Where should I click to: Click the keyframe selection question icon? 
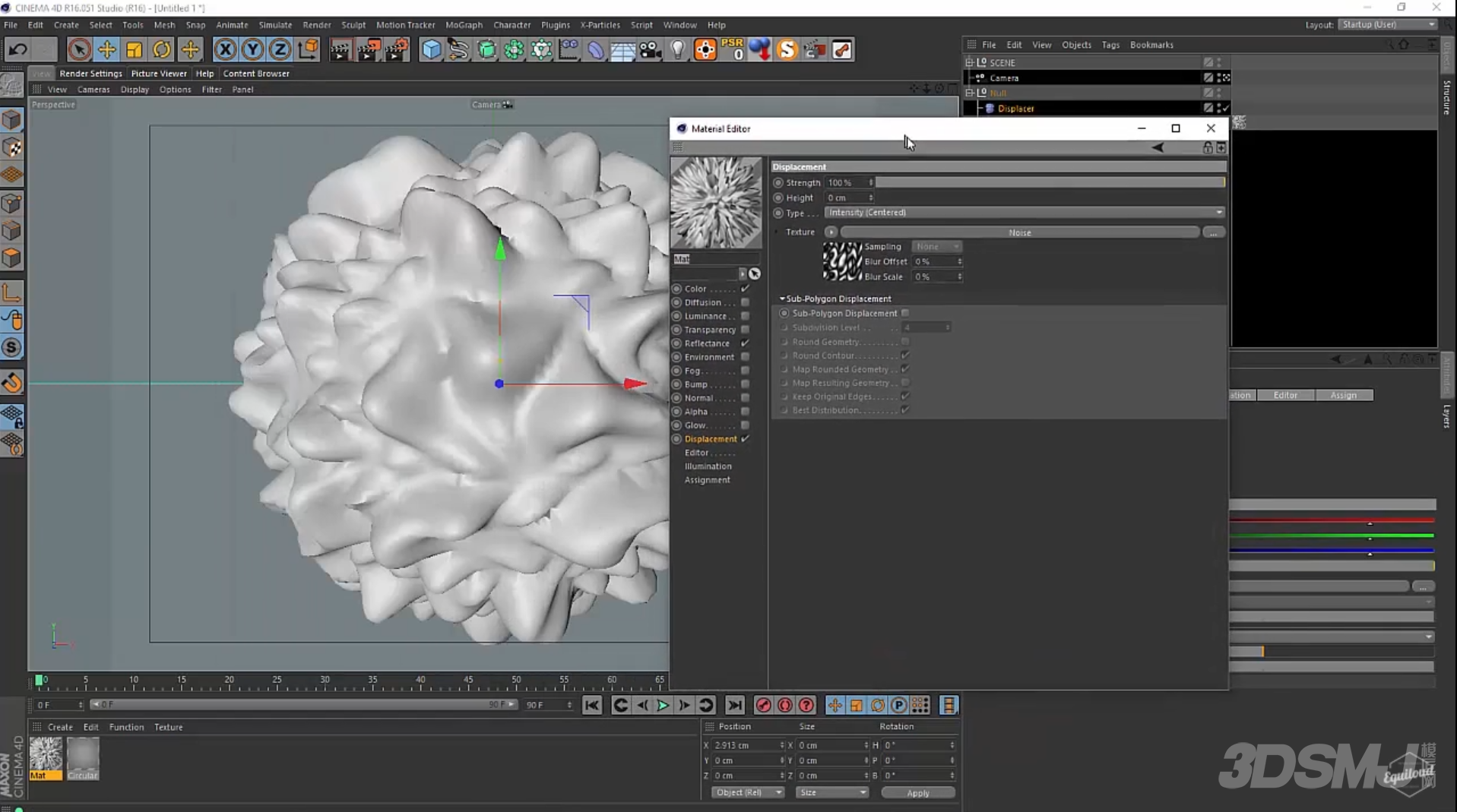[x=806, y=706]
